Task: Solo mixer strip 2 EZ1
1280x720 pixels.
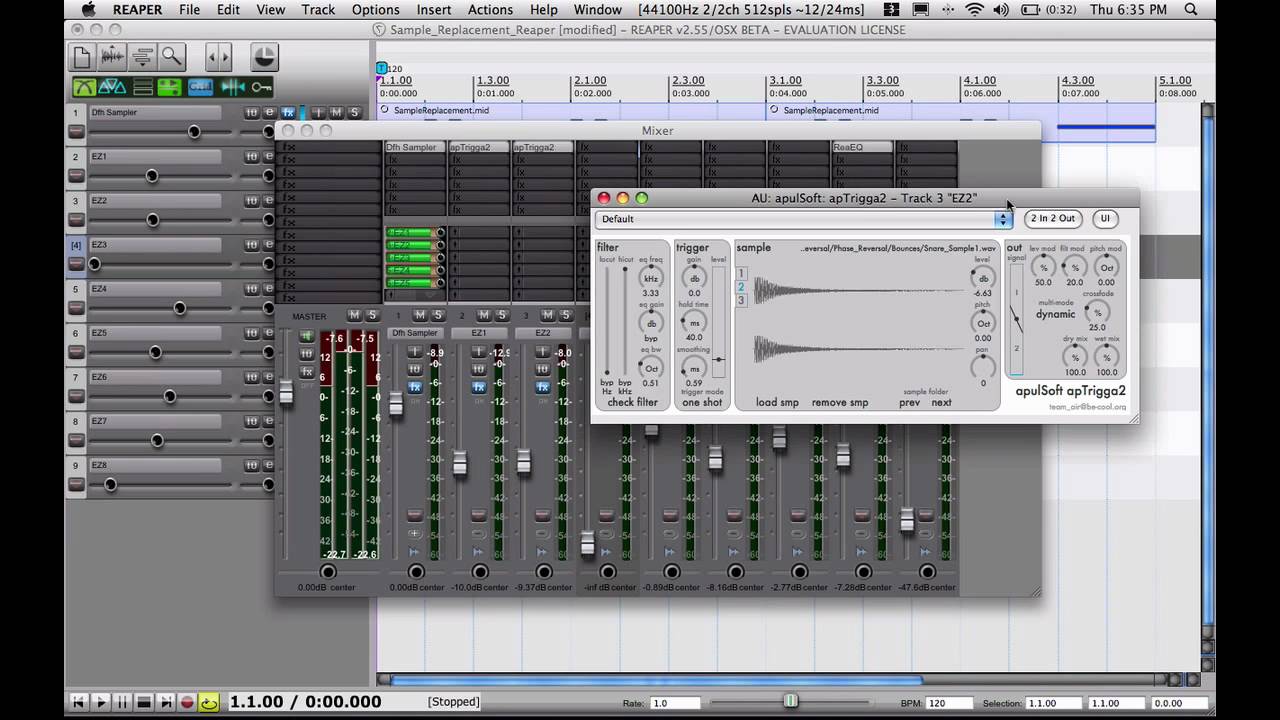Action: point(502,316)
